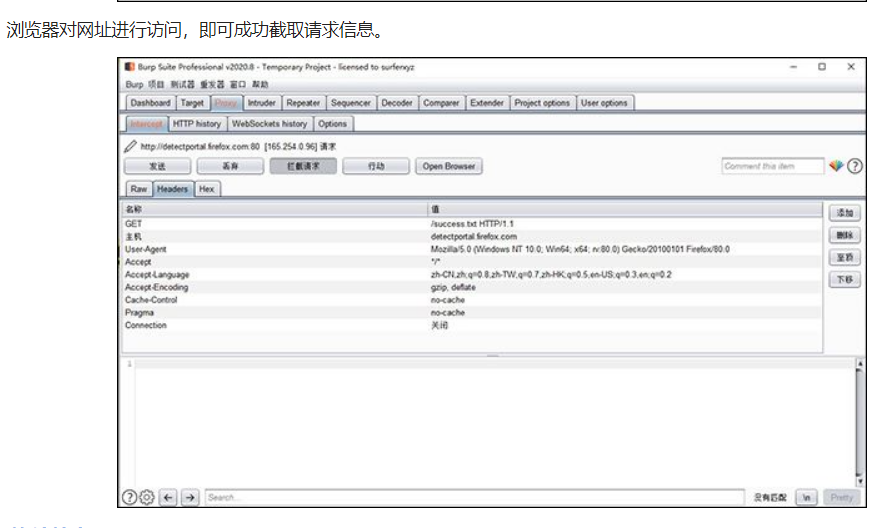Switch to the Target tab
883x528 pixels.
coord(192,103)
